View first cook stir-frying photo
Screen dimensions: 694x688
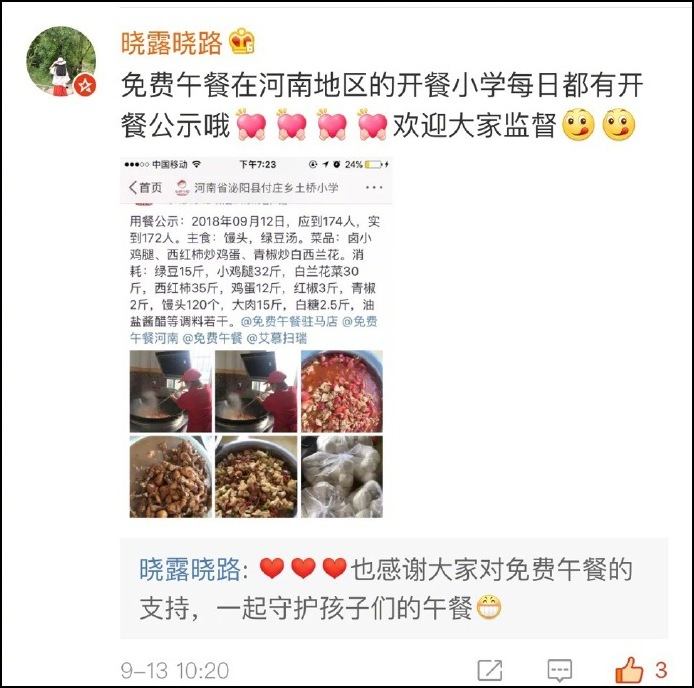tap(171, 391)
